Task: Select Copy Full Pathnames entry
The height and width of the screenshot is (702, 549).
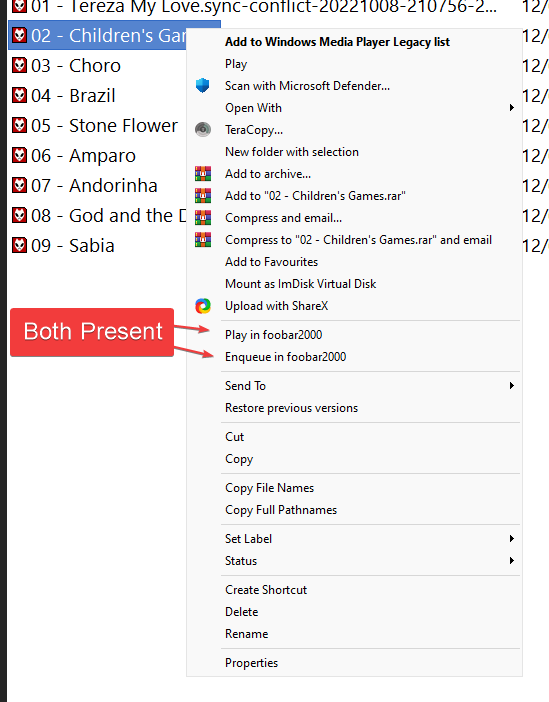Action: tap(281, 510)
